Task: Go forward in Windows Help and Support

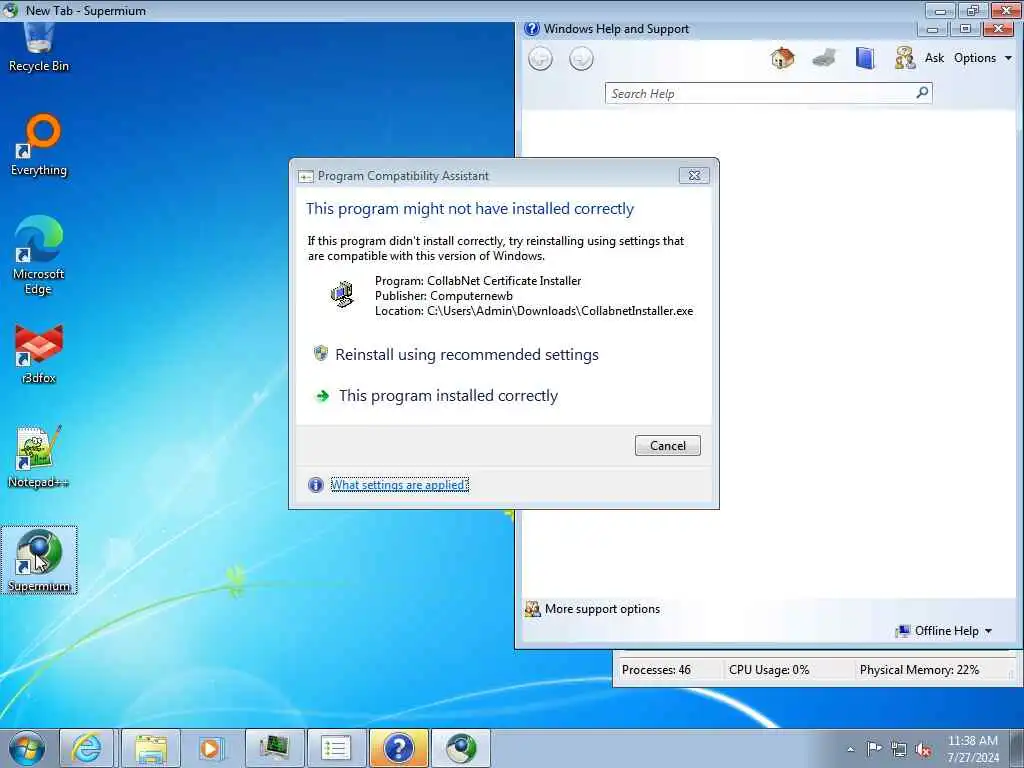Action: click(581, 59)
